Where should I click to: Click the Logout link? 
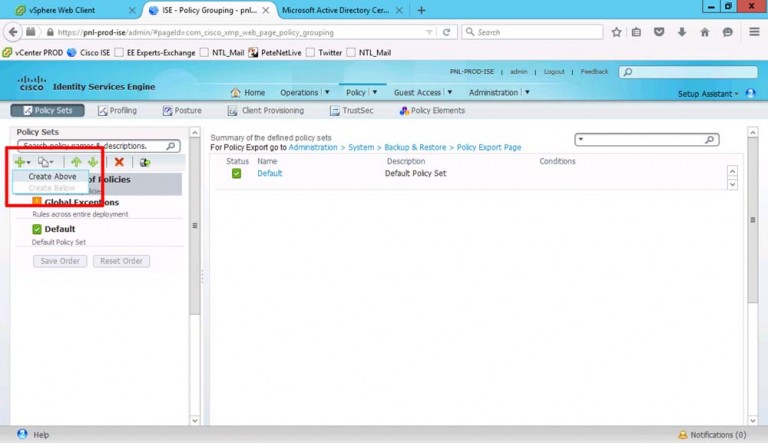click(554, 72)
